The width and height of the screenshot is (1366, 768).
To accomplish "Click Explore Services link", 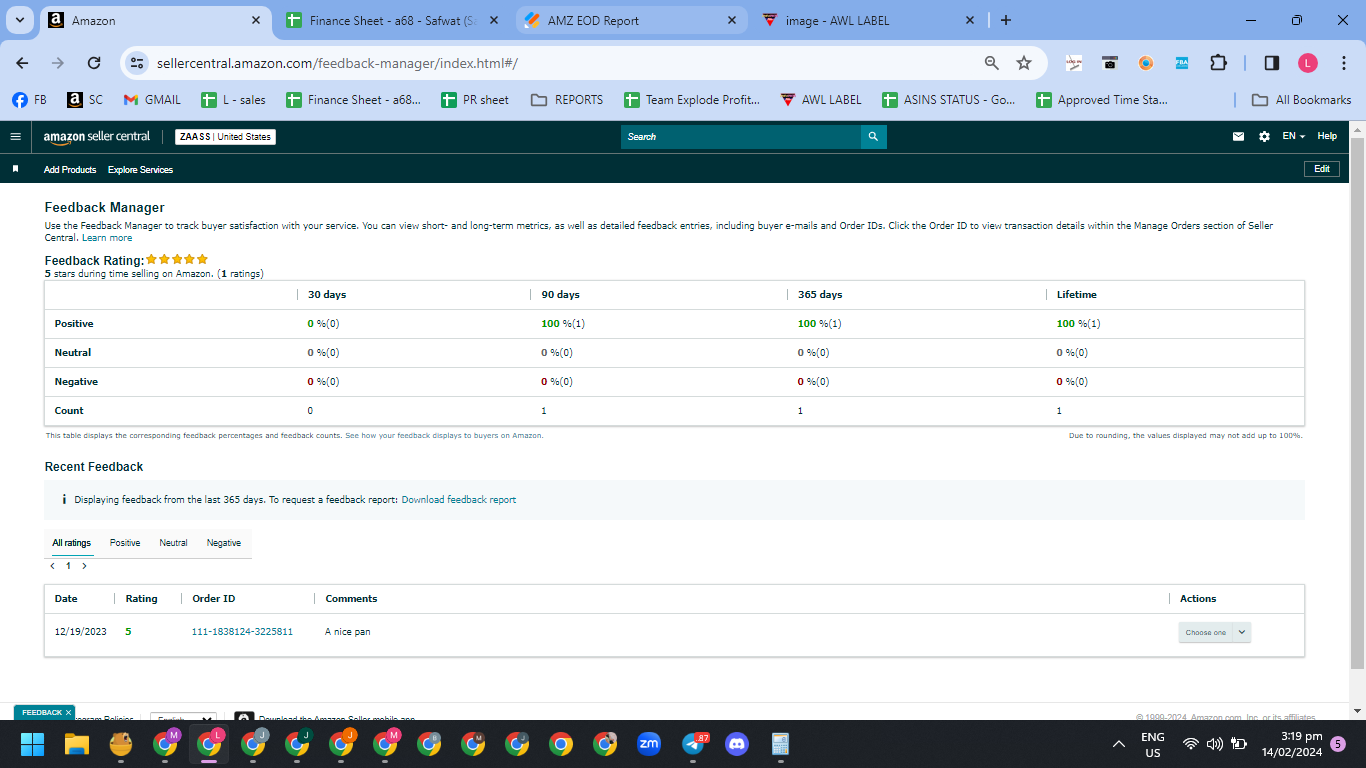I will click(x=140, y=170).
